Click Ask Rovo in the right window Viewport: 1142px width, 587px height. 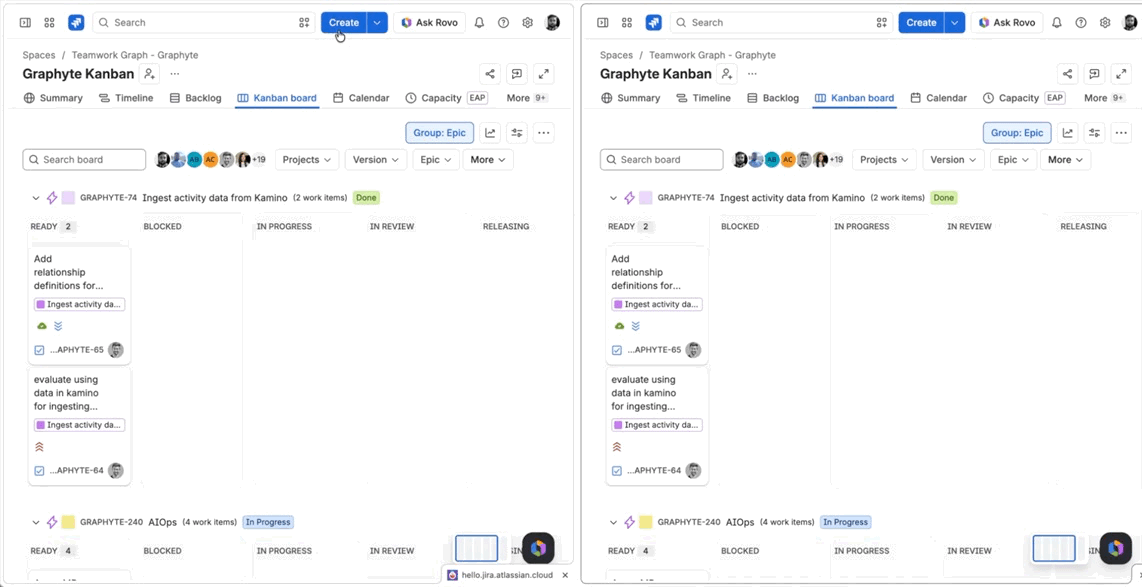(x=1007, y=23)
